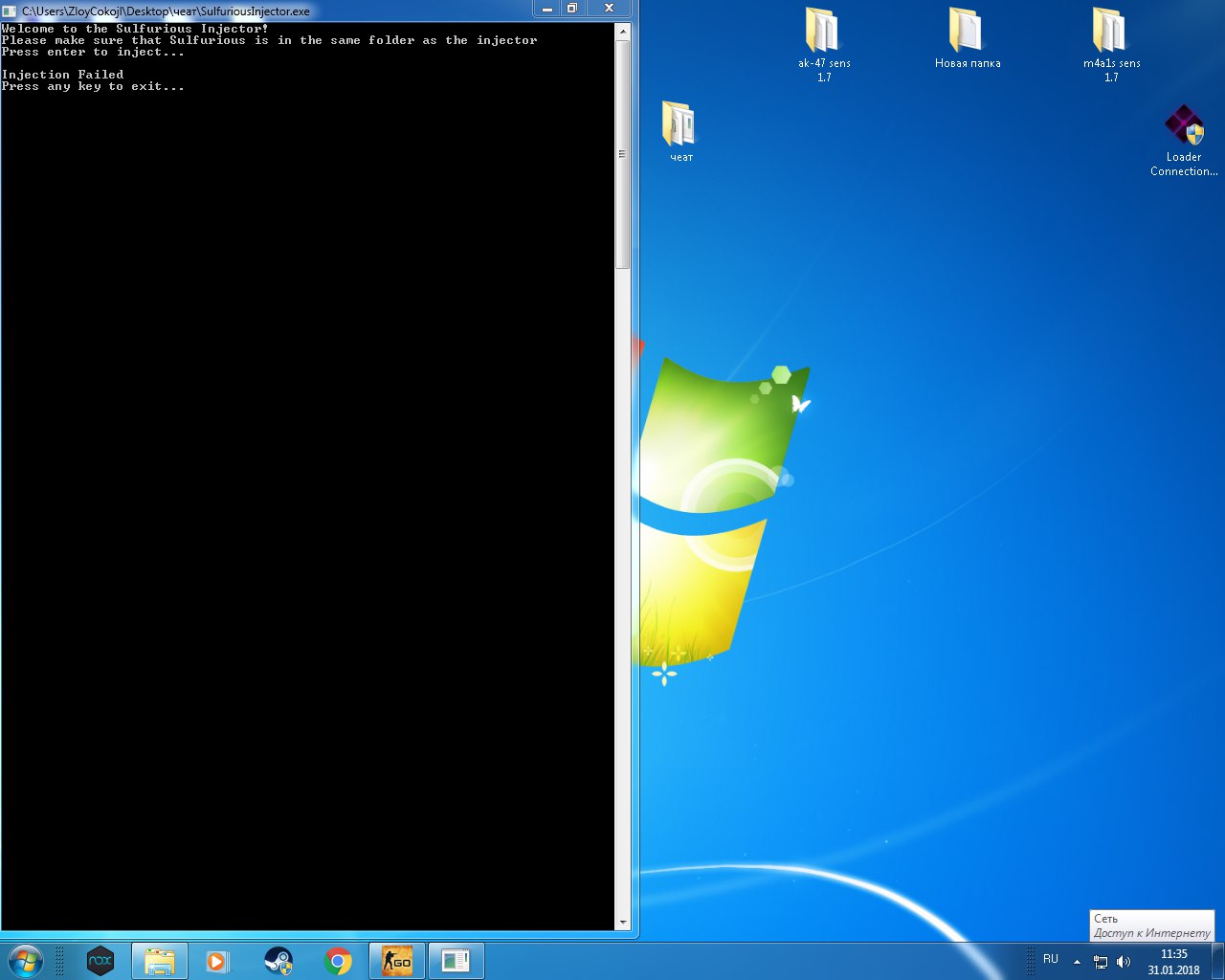This screenshot has height=980, width=1225.
Task: Launch Google Chrome from the taskbar
Action: click(338, 961)
